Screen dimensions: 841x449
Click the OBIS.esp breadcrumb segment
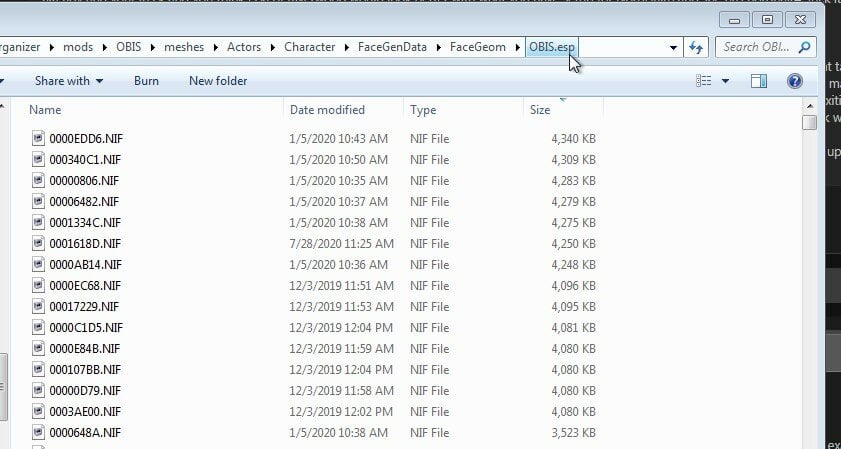552,47
